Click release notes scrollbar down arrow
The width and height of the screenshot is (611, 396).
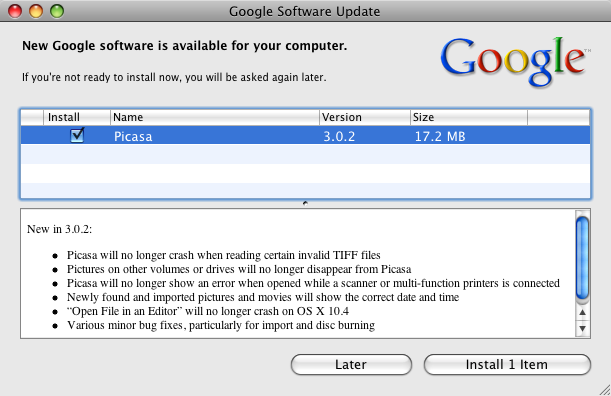[x=582, y=329]
